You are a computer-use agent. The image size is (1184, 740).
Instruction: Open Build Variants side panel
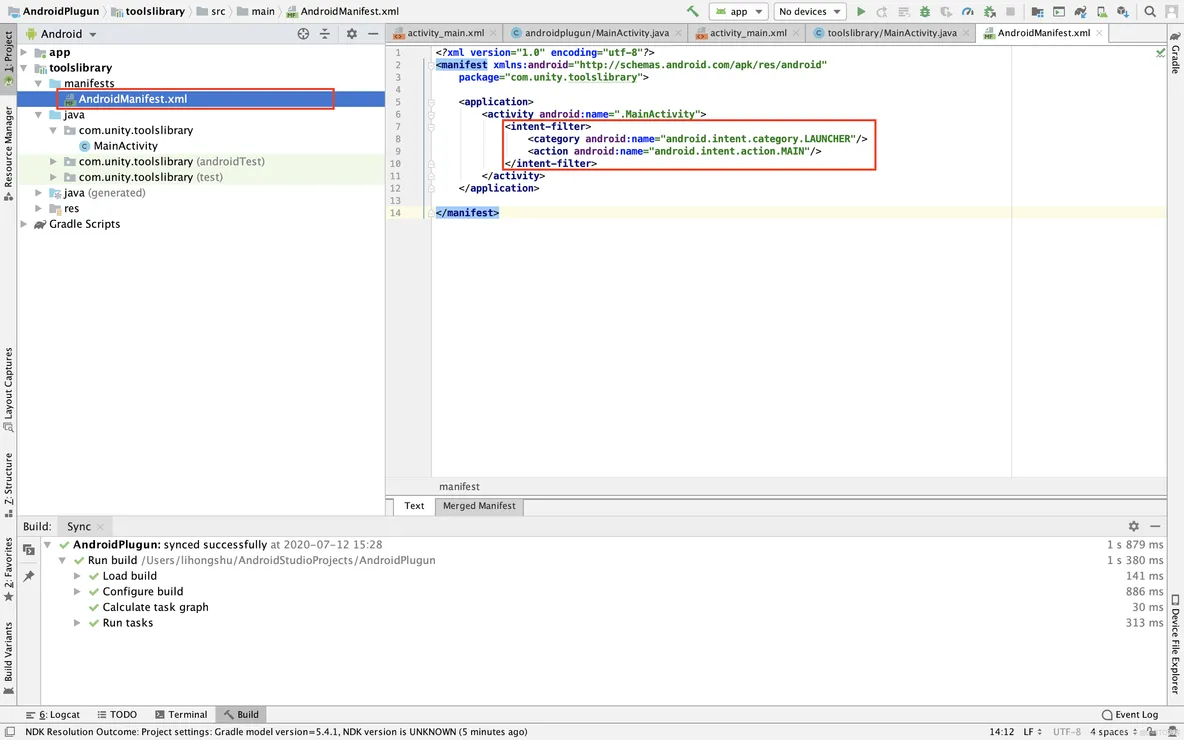coord(8,658)
